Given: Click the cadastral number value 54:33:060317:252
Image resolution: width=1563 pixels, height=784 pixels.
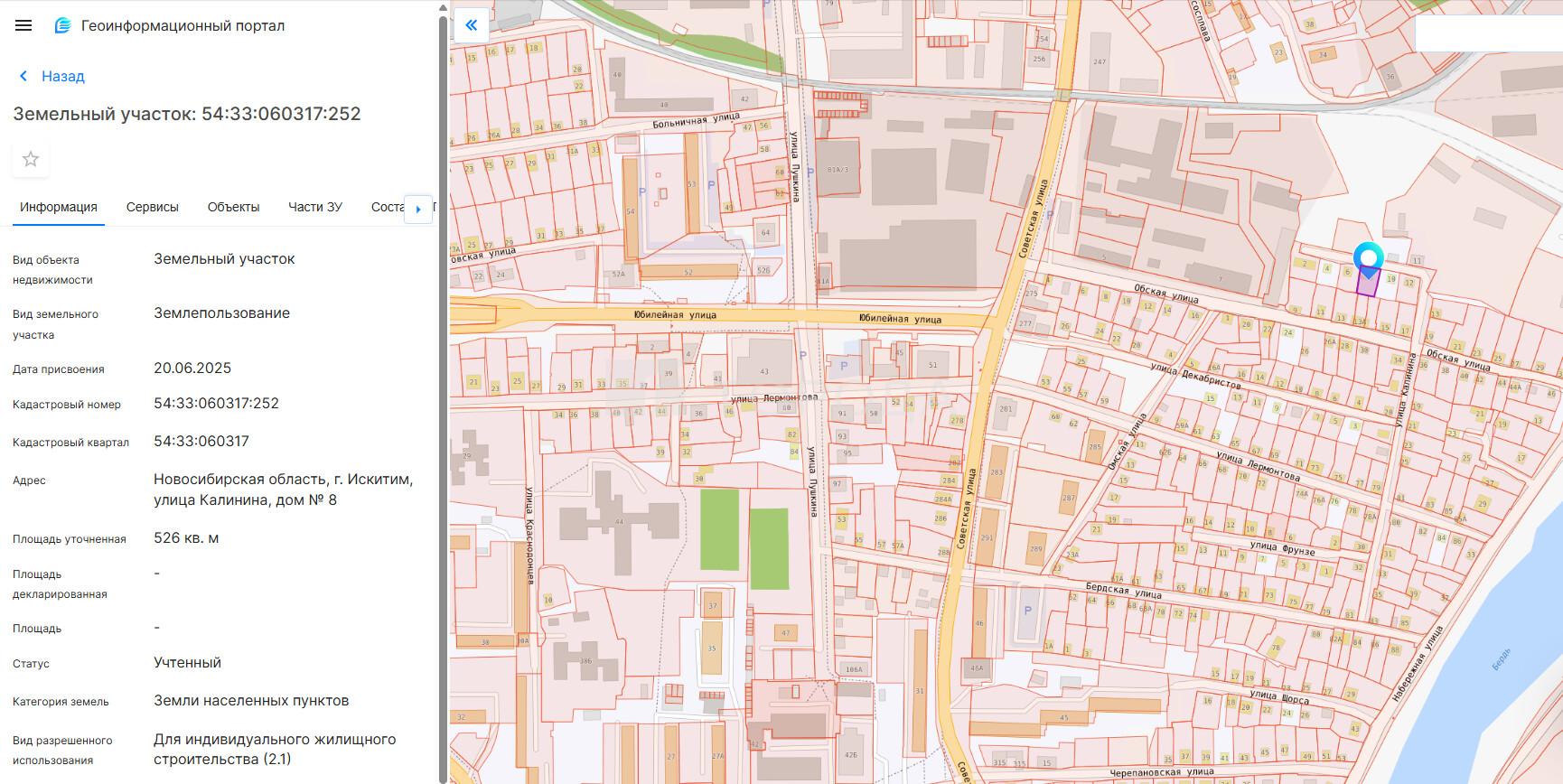Looking at the screenshot, I should (216, 404).
